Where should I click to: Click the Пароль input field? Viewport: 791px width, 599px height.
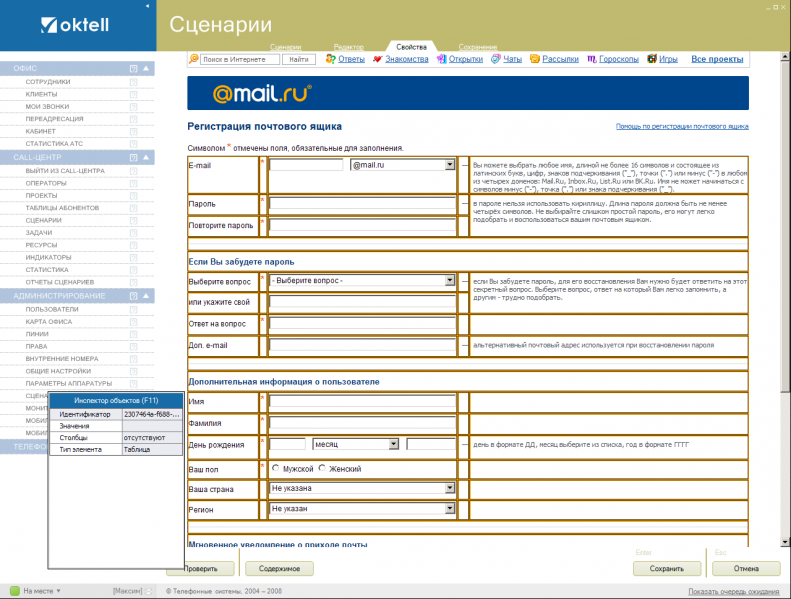click(362, 204)
